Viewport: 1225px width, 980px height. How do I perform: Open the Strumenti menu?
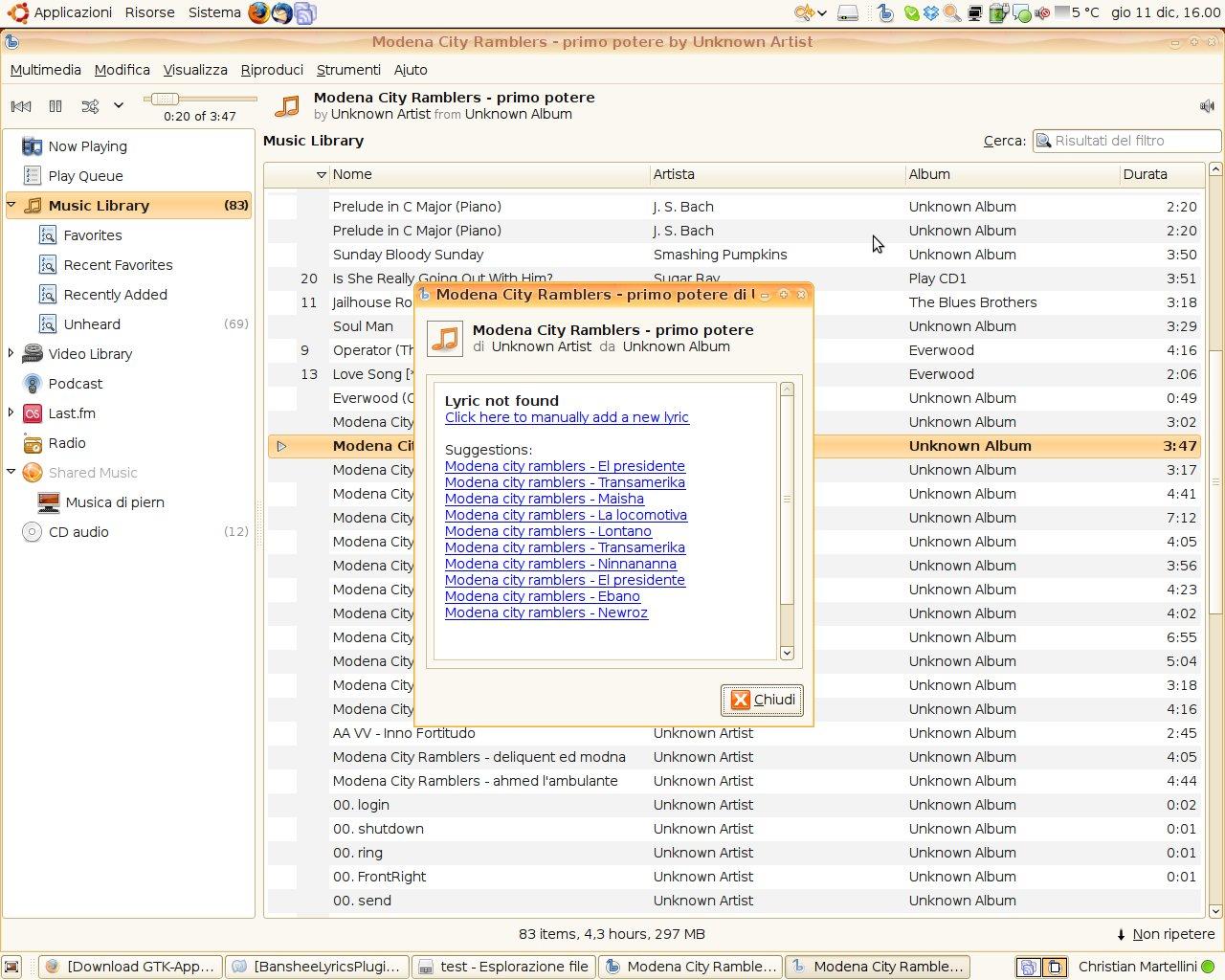tap(348, 70)
